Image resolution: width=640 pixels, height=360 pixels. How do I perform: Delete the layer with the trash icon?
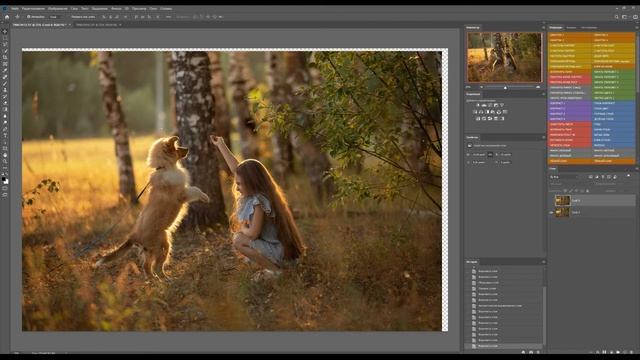pyautogui.click(x=631, y=352)
